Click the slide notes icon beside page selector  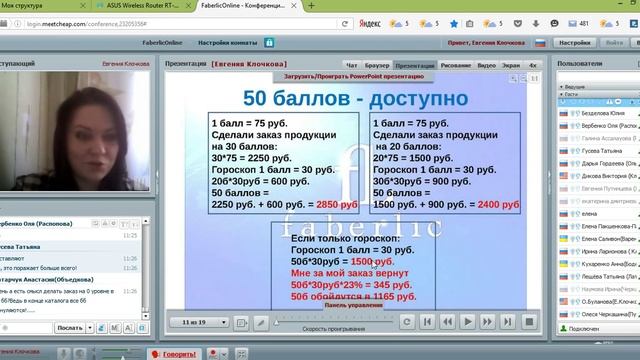(241, 322)
